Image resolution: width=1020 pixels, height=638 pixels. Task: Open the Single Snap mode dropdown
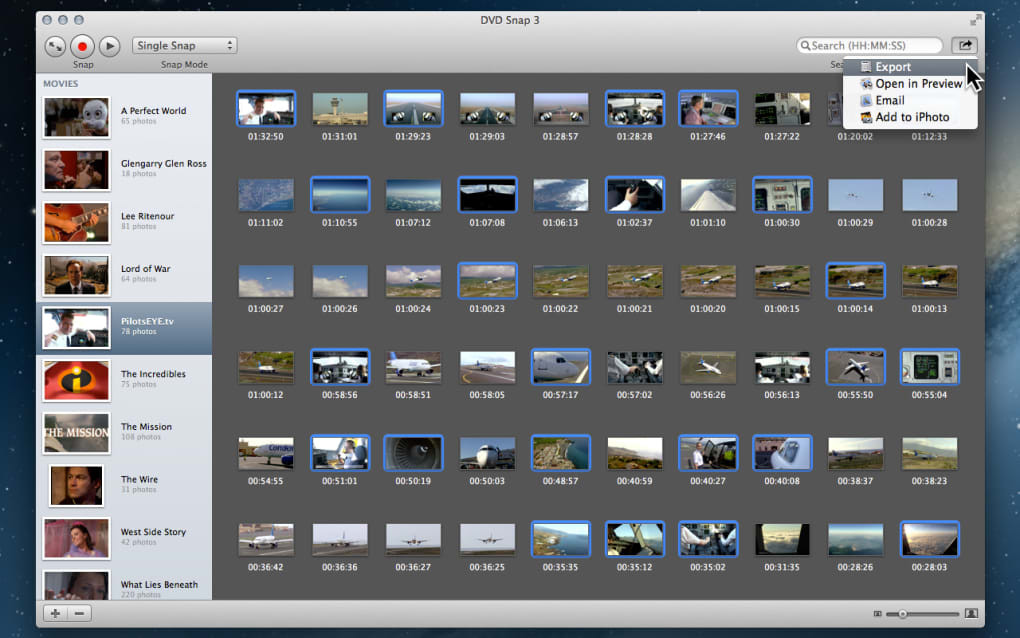click(185, 46)
